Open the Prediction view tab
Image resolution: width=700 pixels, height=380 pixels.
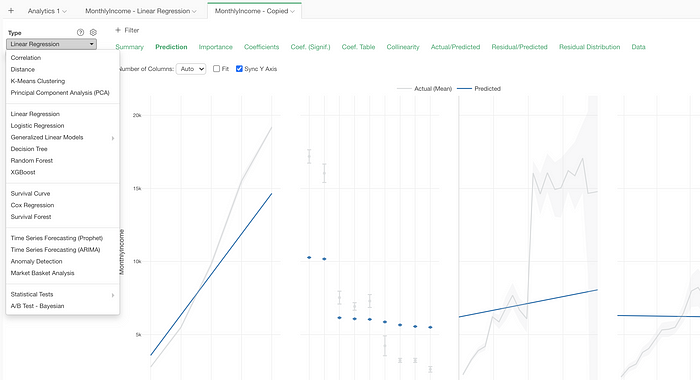(171, 47)
